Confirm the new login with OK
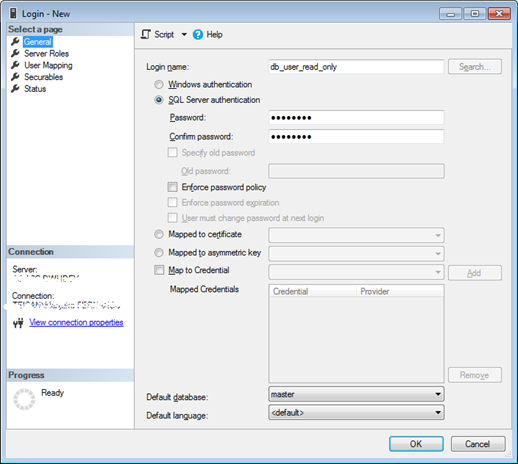The width and height of the screenshot is (518, 464). [x=416, y=444]
